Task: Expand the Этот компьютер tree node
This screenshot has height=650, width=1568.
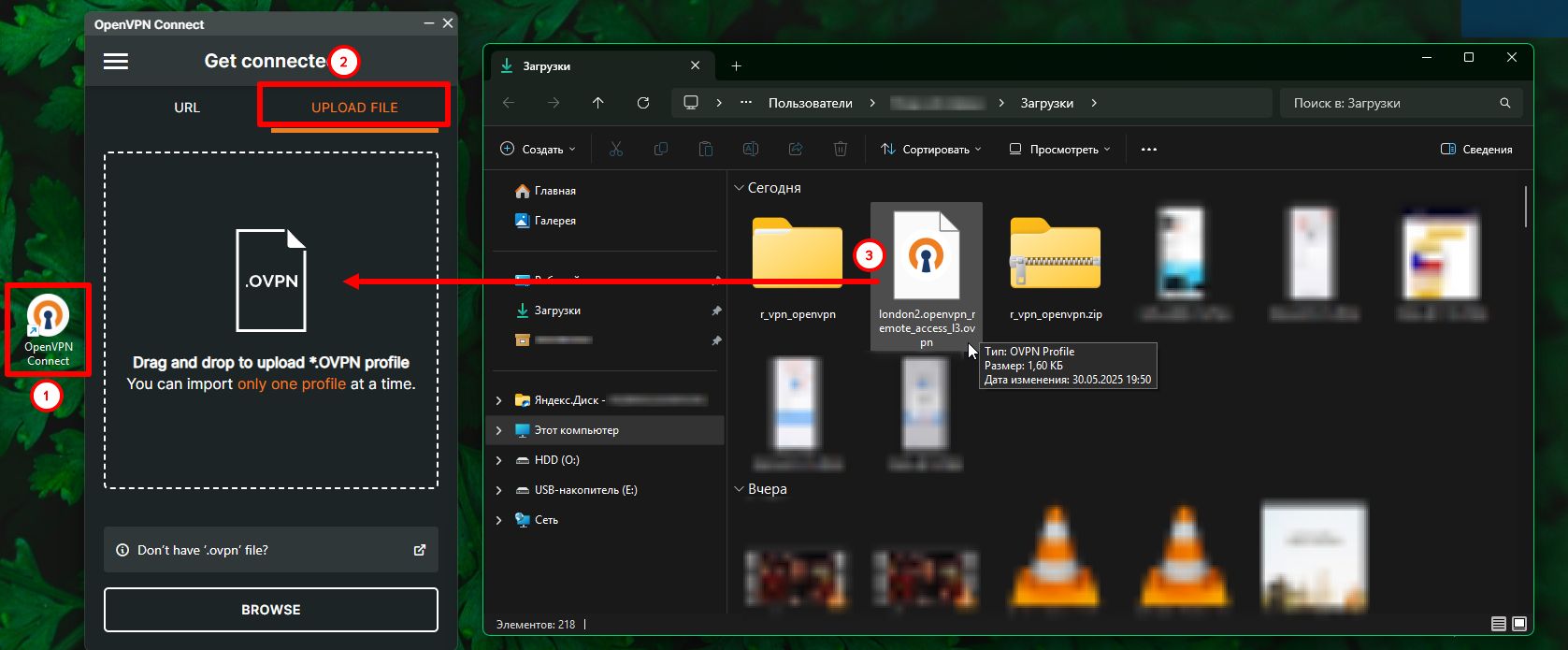Action: point(498,430)
